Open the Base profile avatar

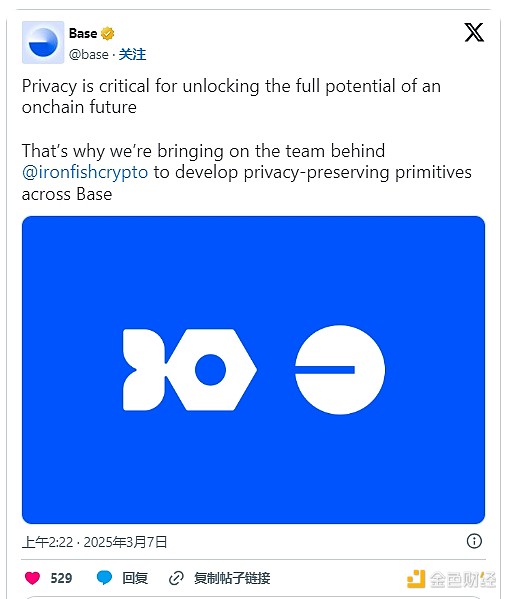coord(43,42)
